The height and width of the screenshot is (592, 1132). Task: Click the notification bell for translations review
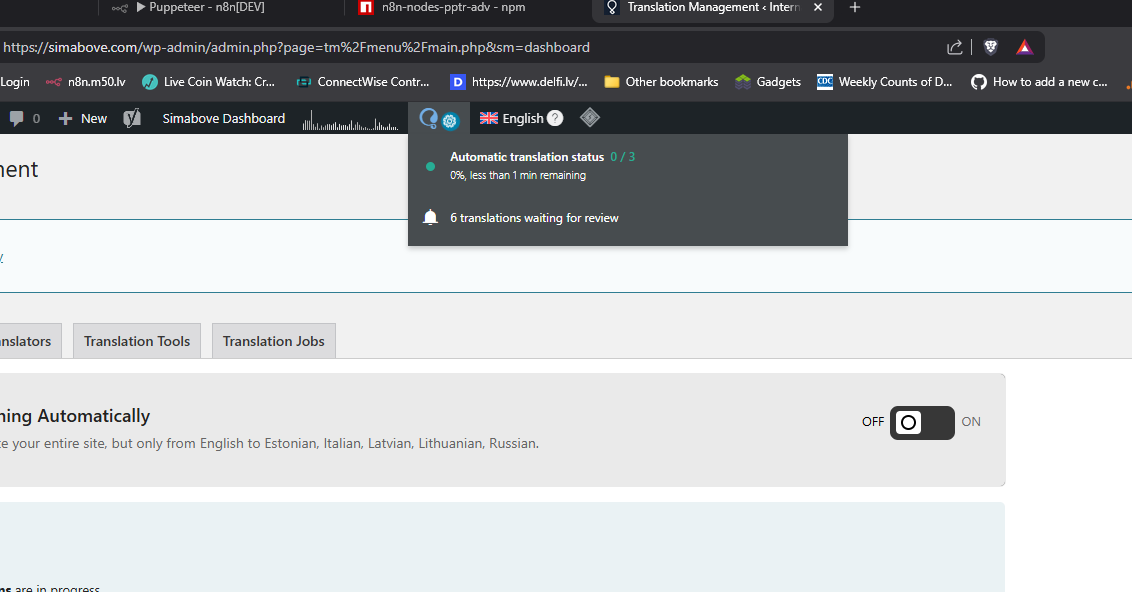click(x=430, y=218)
